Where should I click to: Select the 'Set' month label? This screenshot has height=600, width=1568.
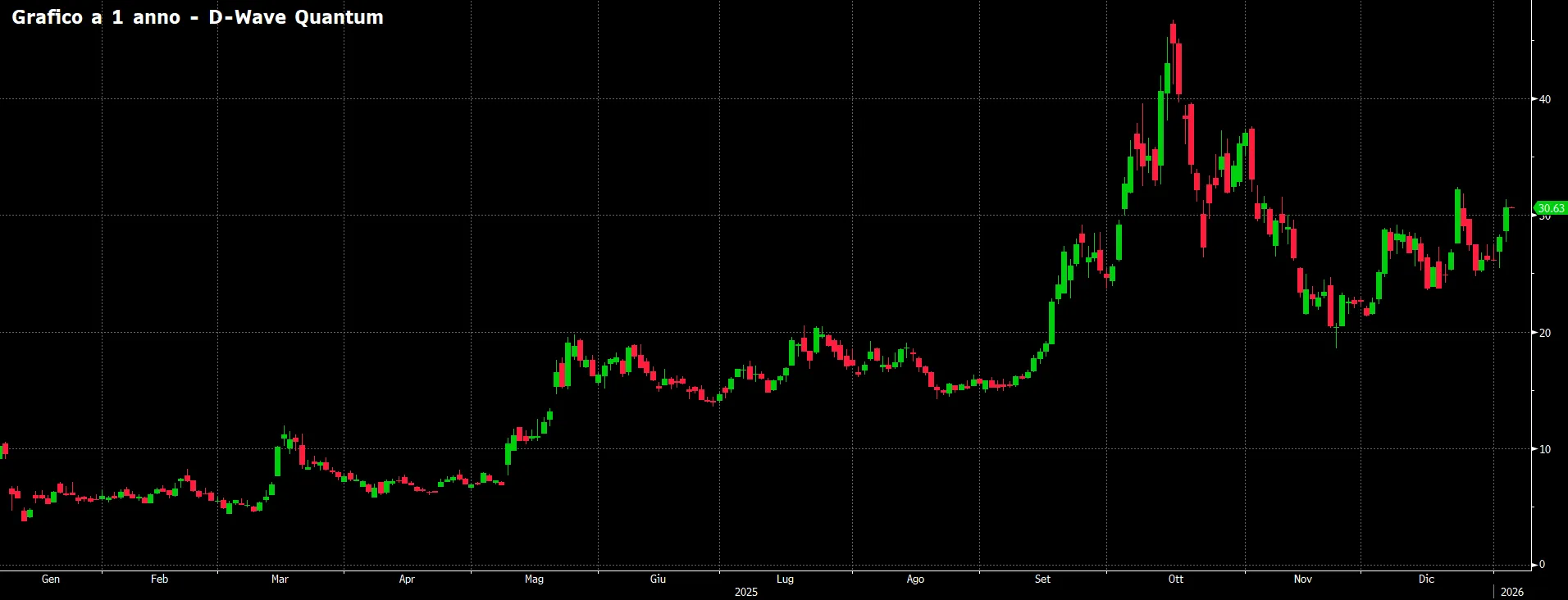(x=1042, y=579)
